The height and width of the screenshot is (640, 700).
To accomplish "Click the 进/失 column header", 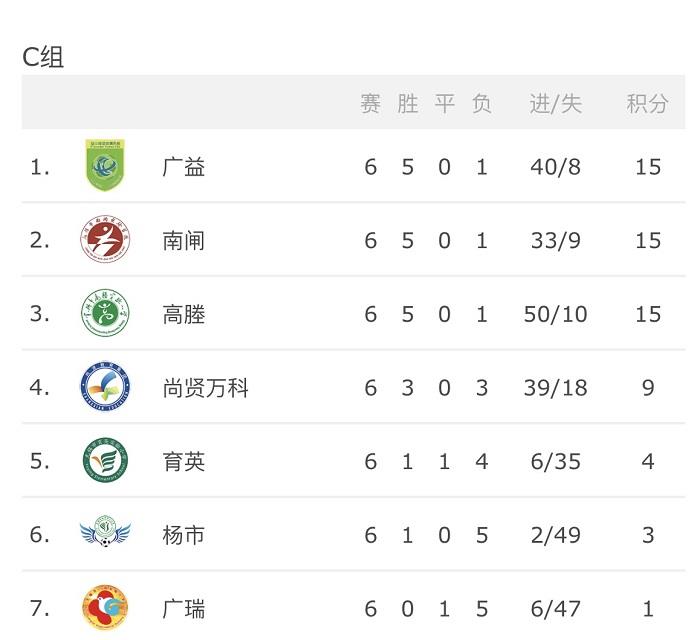I will coord(556,104).
